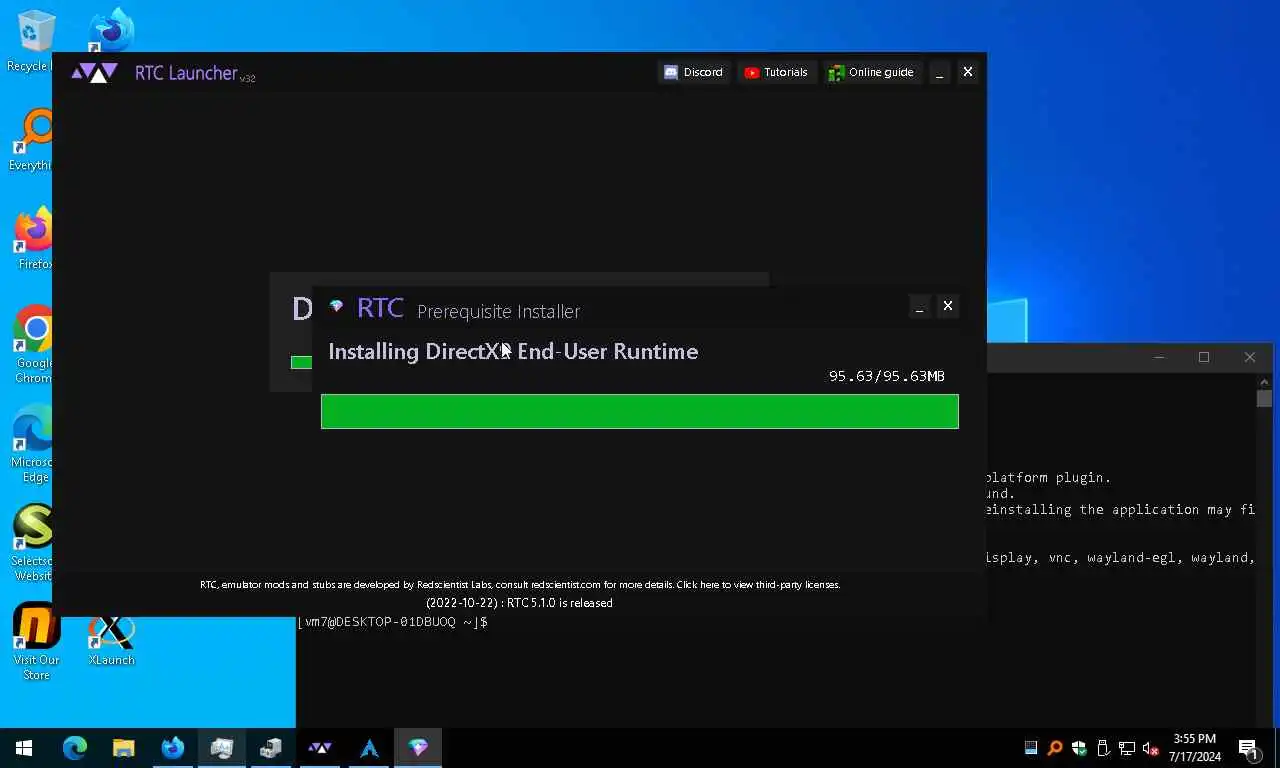Open the Google Chrome desktop shortcut
Image resolution: width=1280 pixels, height=768 pixels.
(x=34, y=344)
